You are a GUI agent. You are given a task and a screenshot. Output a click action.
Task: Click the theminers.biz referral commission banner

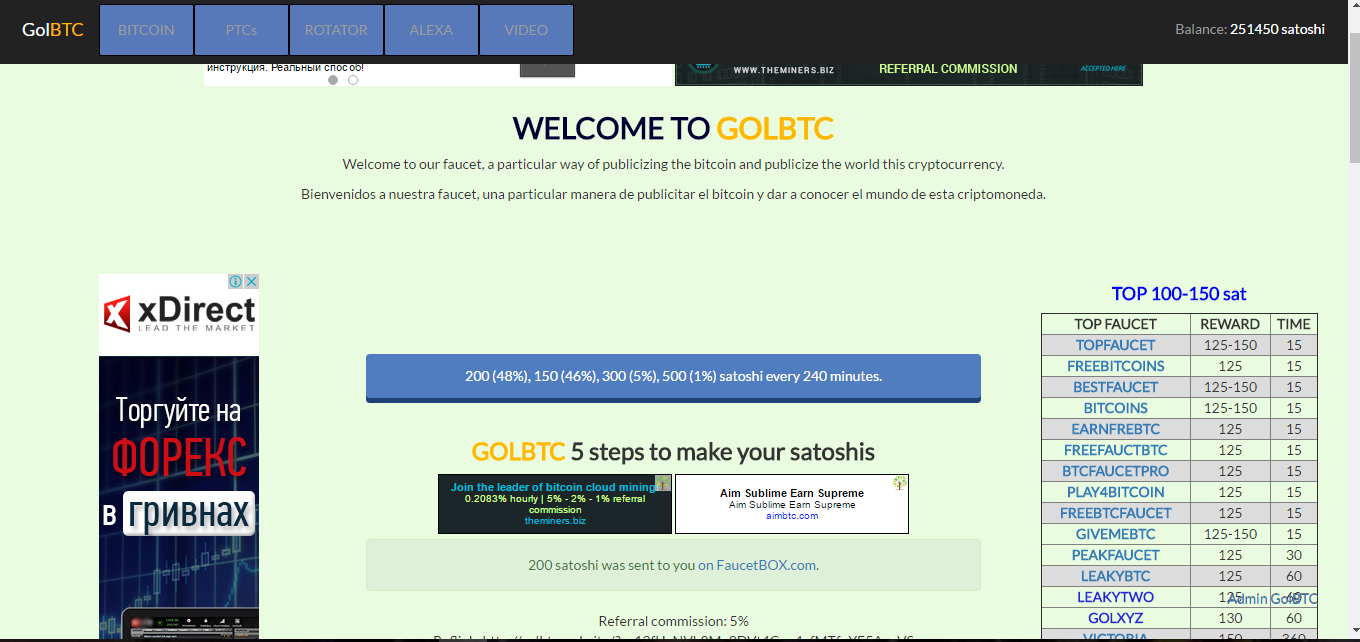point(908,73)
